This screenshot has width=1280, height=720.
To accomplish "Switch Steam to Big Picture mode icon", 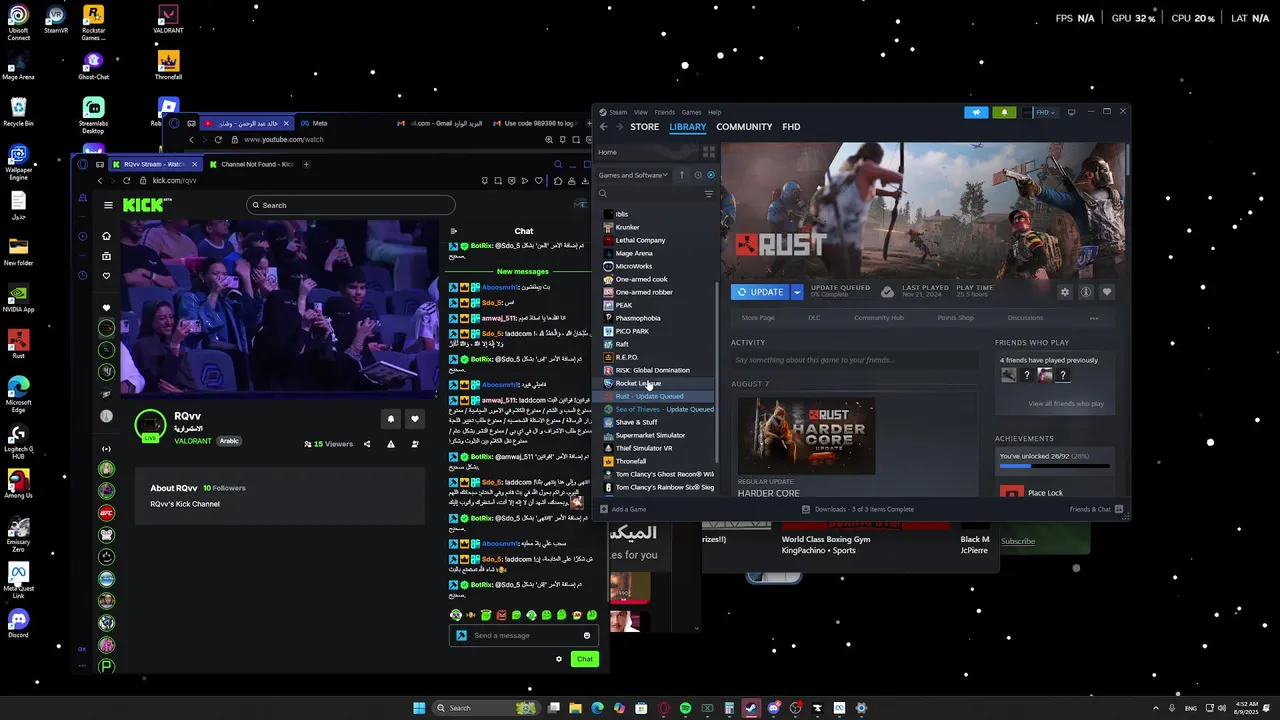I will point(1071,112).
